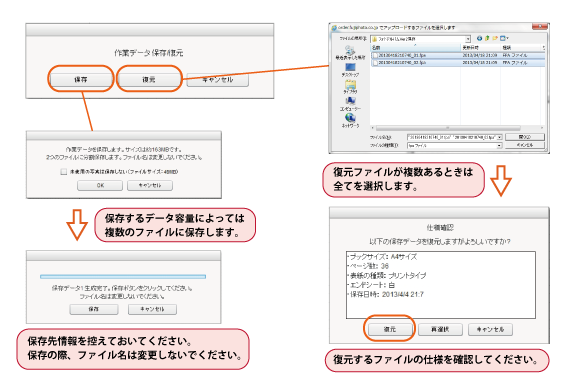Click Create New Folder icon
This screenshot has width=570, height=380.
[495, 38]
